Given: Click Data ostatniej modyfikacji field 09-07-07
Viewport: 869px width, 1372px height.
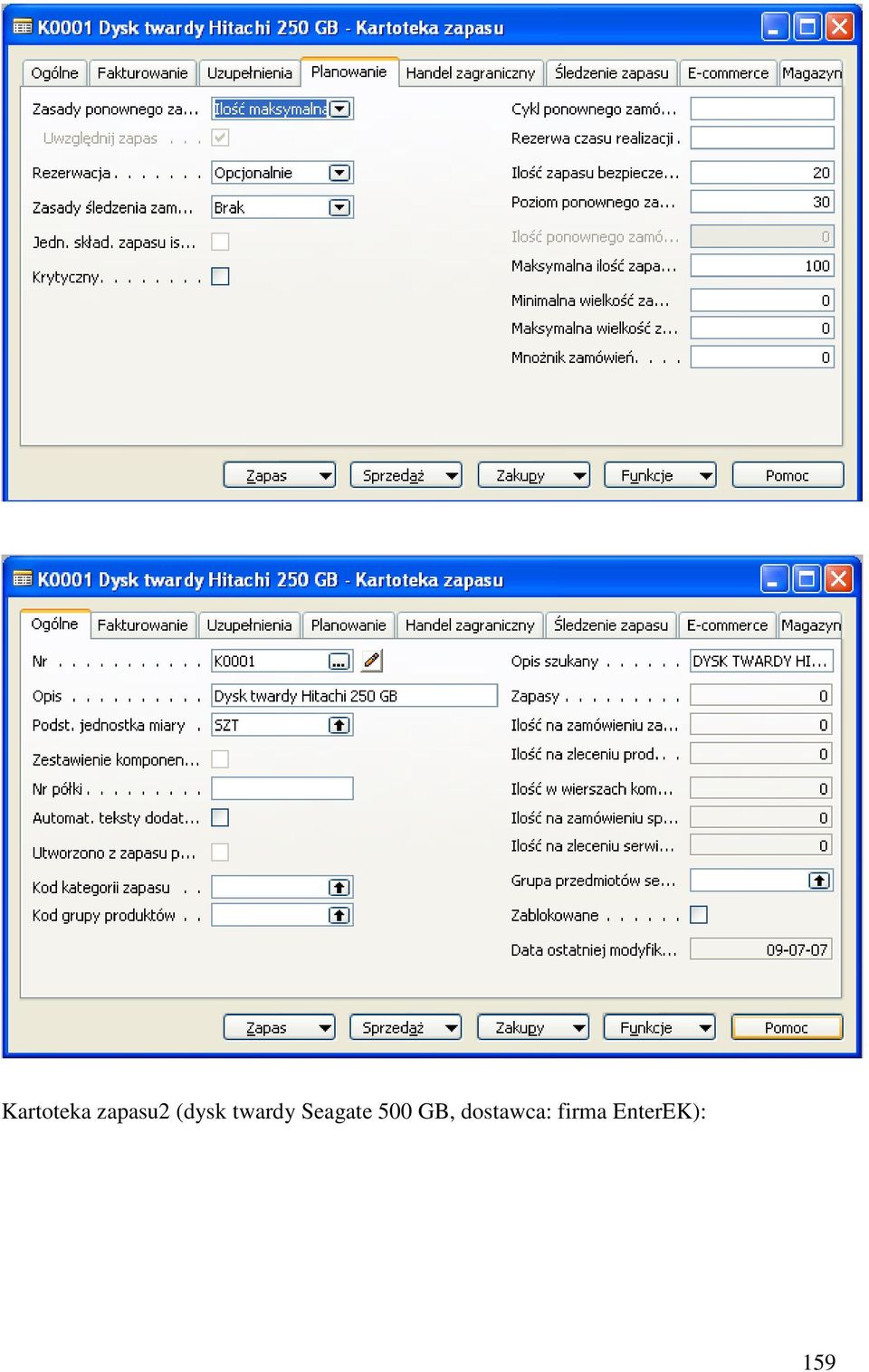Looking at the screenshot, I should [x=761, y=949].
